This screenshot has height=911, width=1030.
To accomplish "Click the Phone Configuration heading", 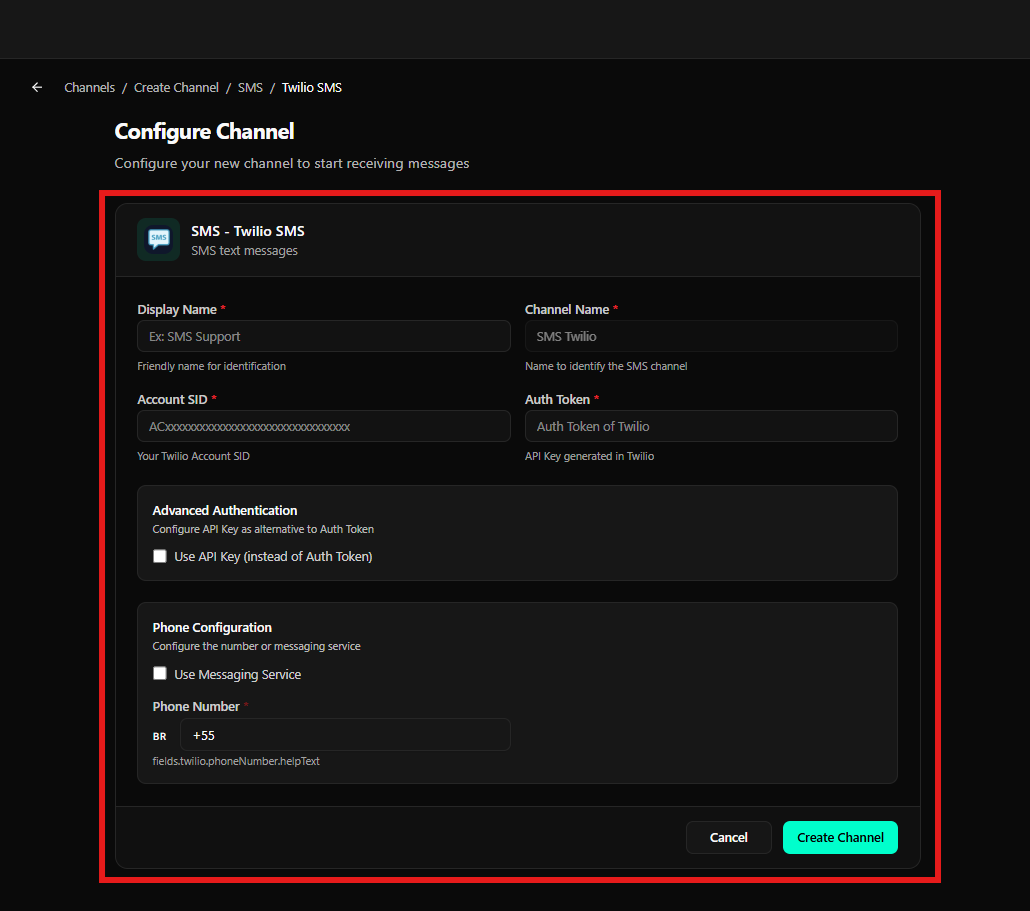I will tap(212, 627).
